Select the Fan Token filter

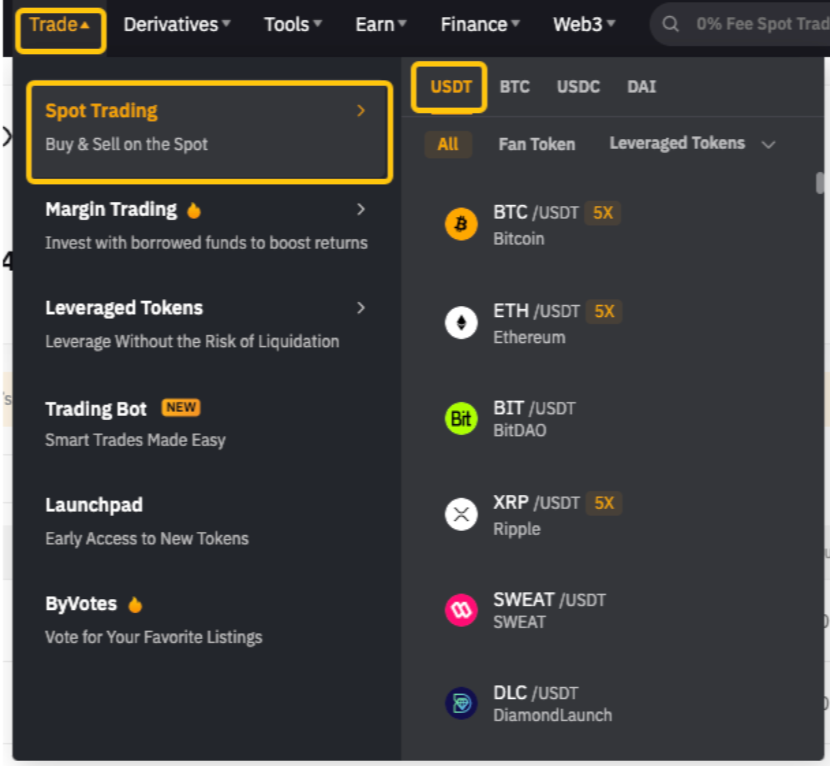[536, 144]
